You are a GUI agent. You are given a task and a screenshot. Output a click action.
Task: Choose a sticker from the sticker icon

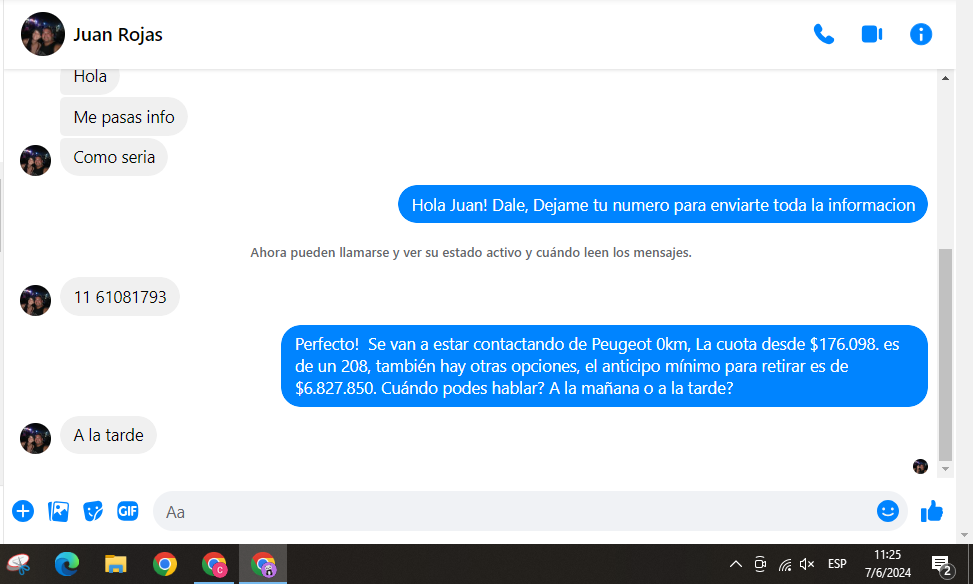[93, 511]
